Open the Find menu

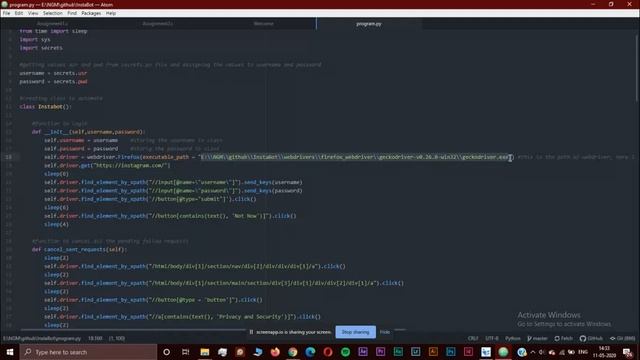(72, 13)
